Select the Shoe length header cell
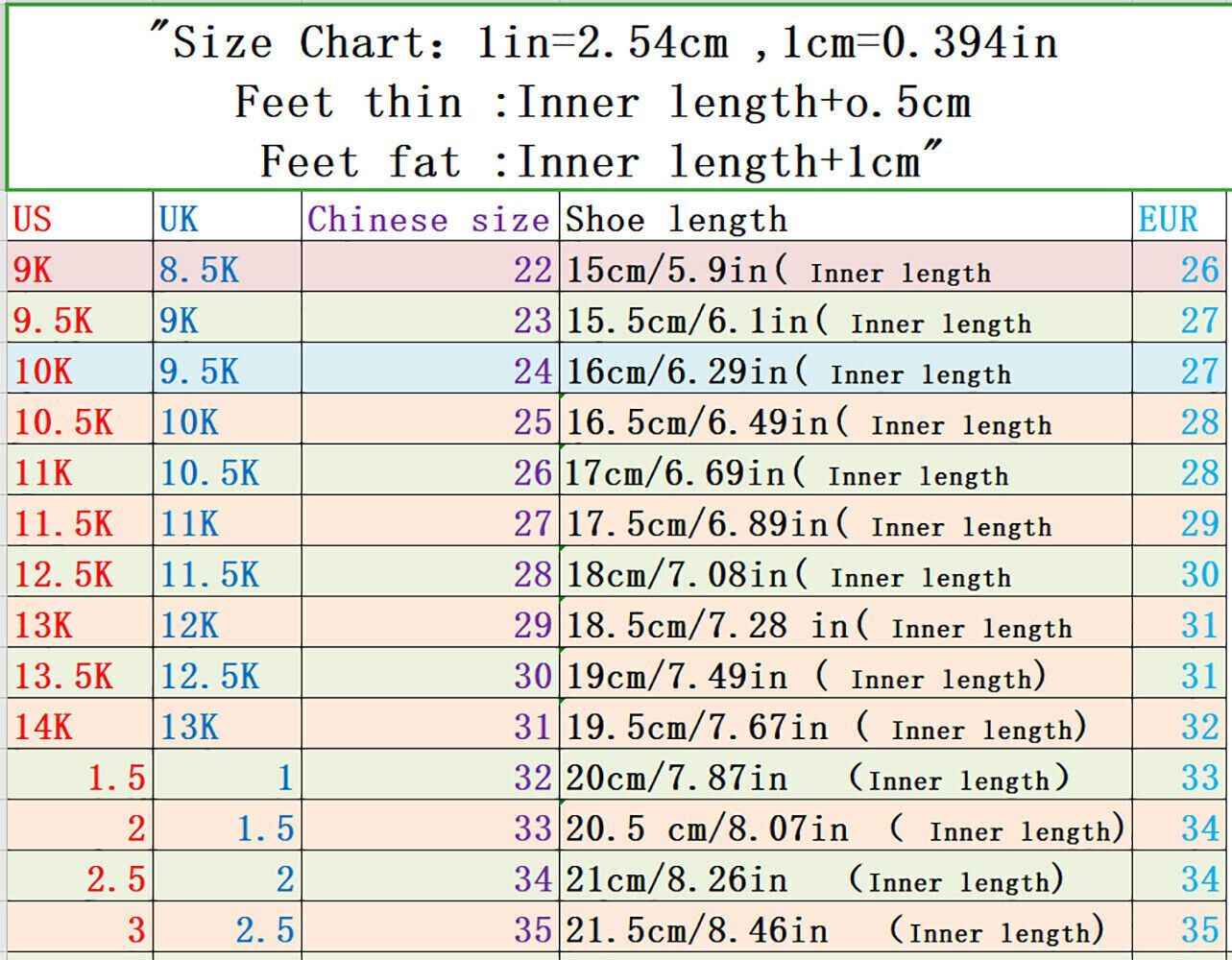 (845, 219)
